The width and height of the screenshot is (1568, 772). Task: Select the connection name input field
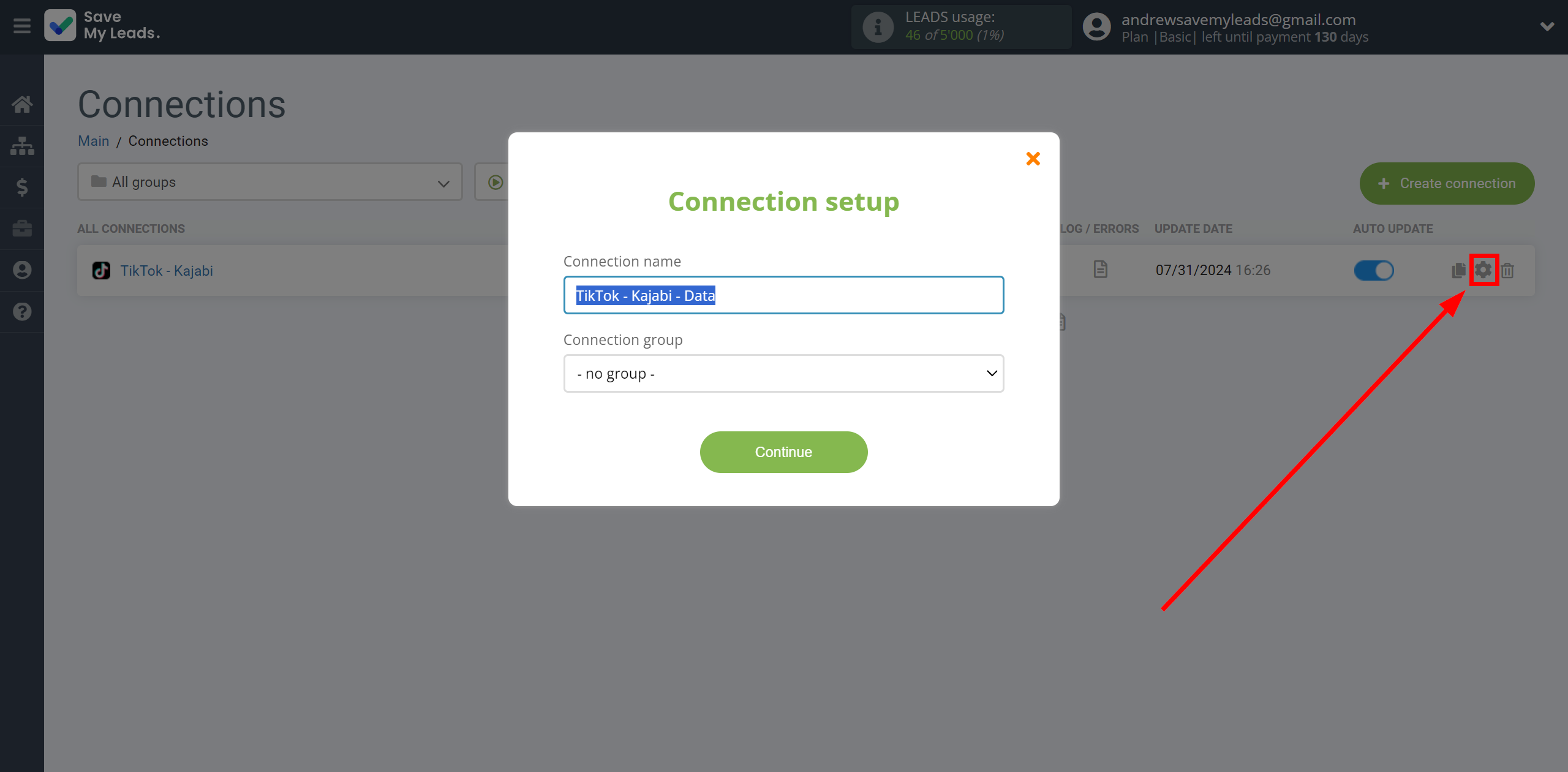(783, 295)
